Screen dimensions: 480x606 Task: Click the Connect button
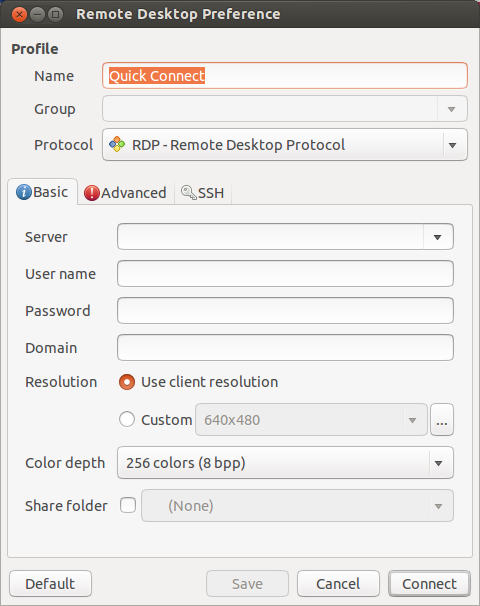pyautogui.click(x=429, y=584)
